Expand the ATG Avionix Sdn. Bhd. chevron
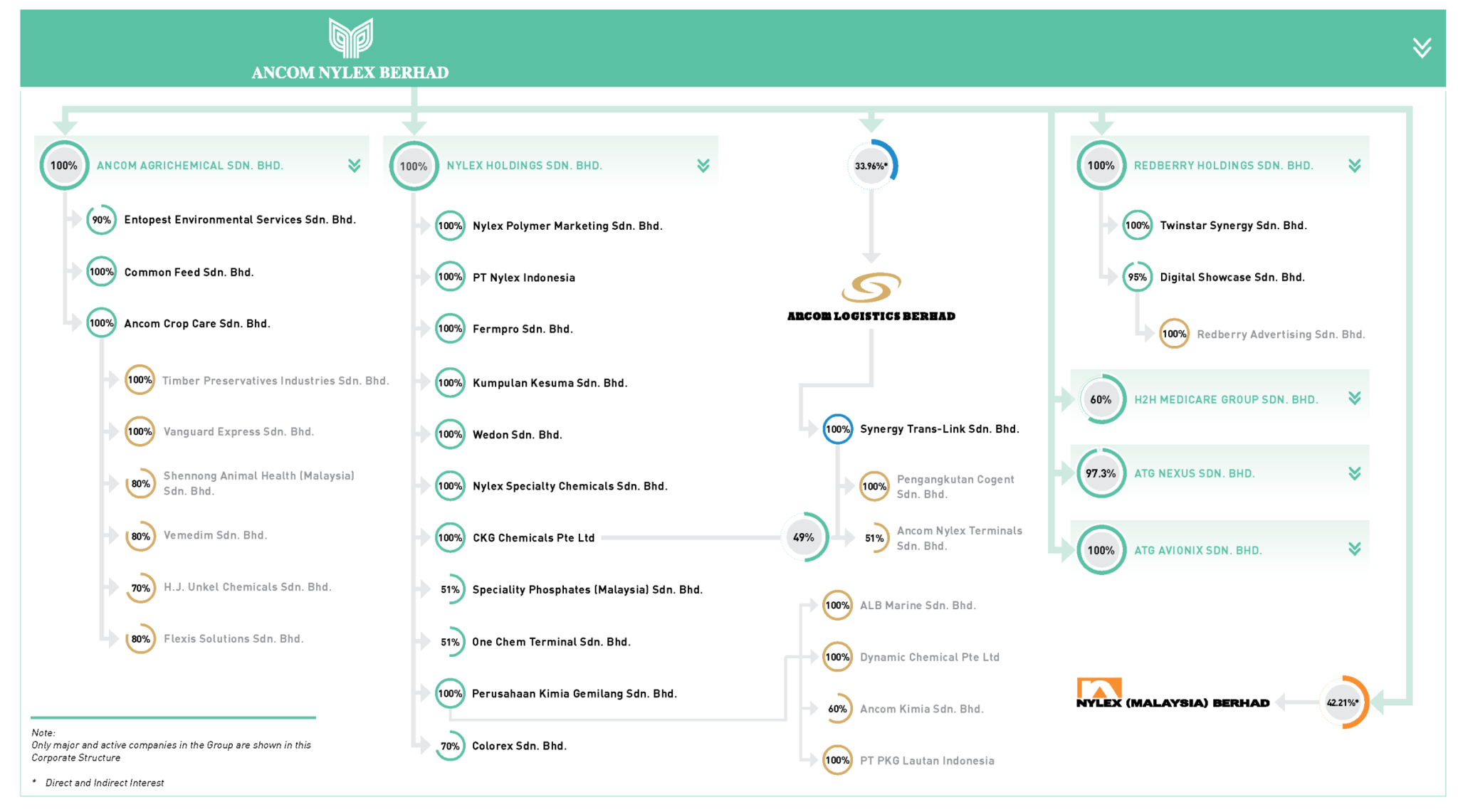The width and height of the screenshot is (1458, 812). (1355, 549)
